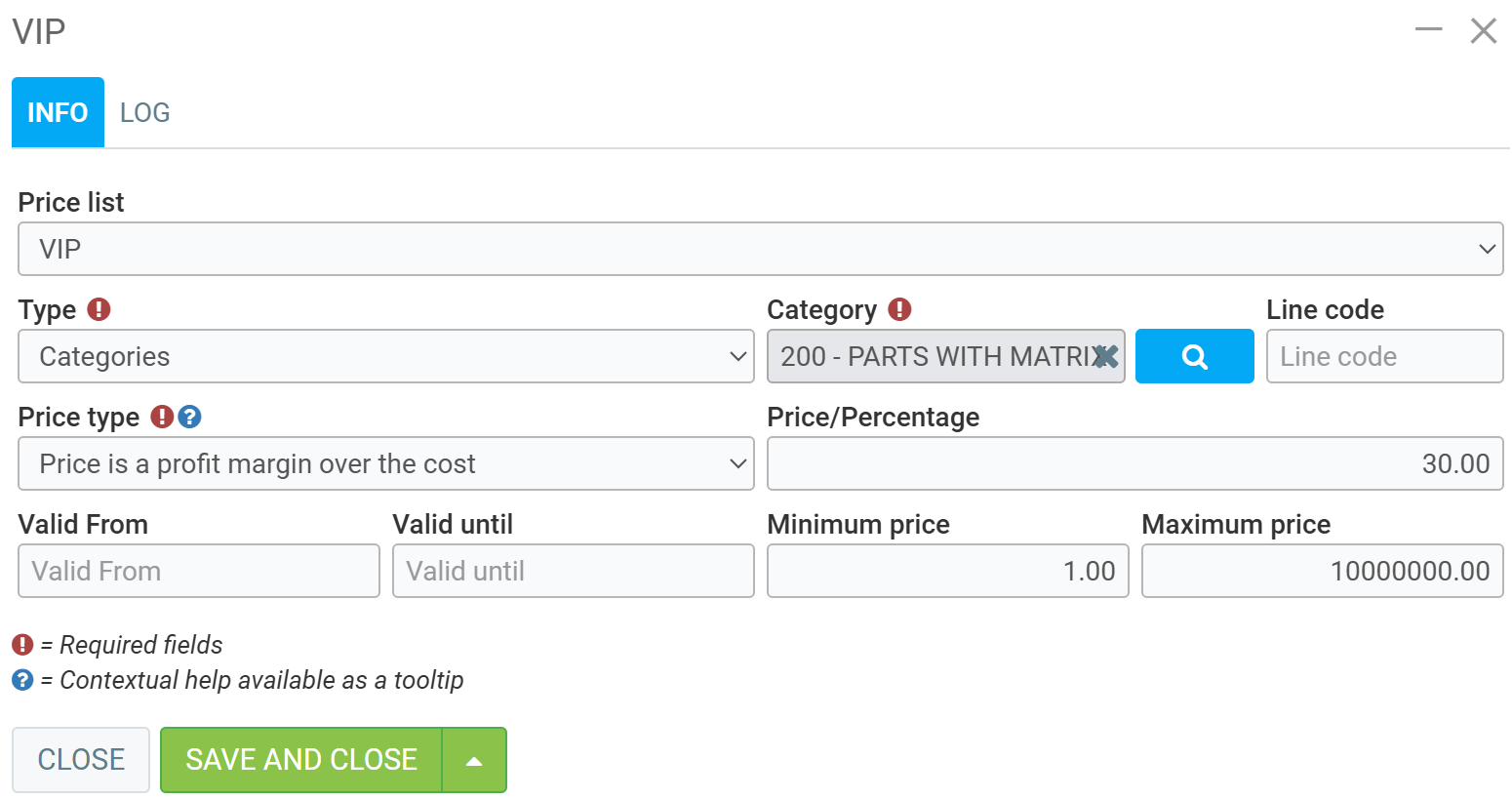The width and height of the screenshot is (1512, 799).
Task: Select the INFO tab
Action: pos(58,112)
